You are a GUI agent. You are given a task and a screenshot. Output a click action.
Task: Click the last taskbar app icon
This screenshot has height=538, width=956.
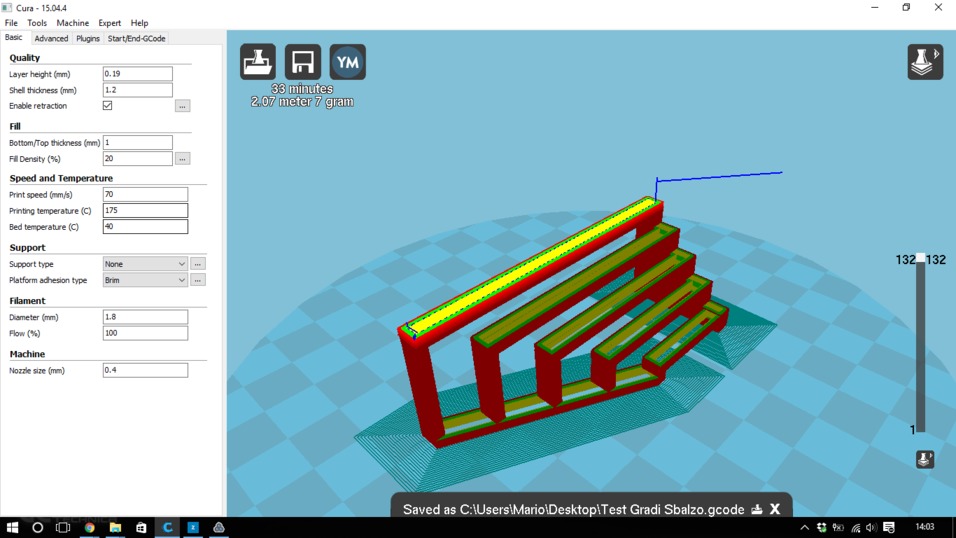(x=219, y=527)
